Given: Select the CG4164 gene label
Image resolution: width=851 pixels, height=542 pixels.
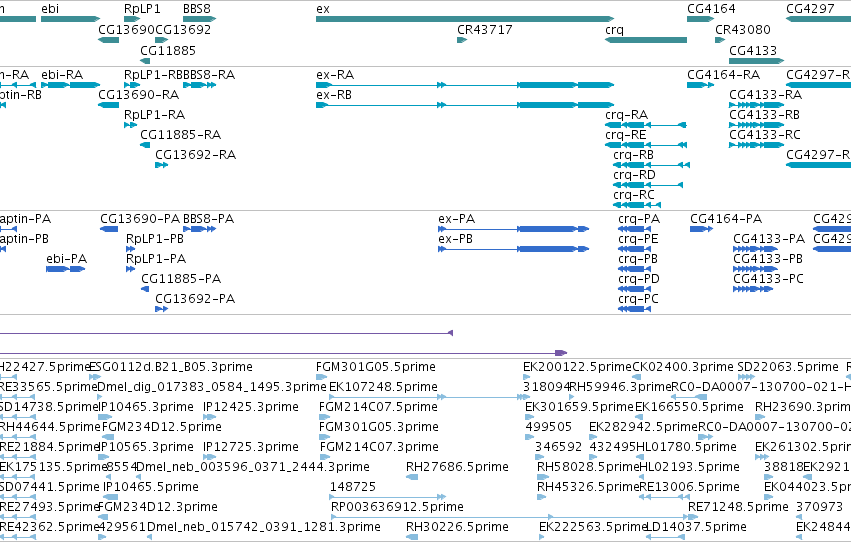Looking at the screenshot, I should (x=712, y=9).
